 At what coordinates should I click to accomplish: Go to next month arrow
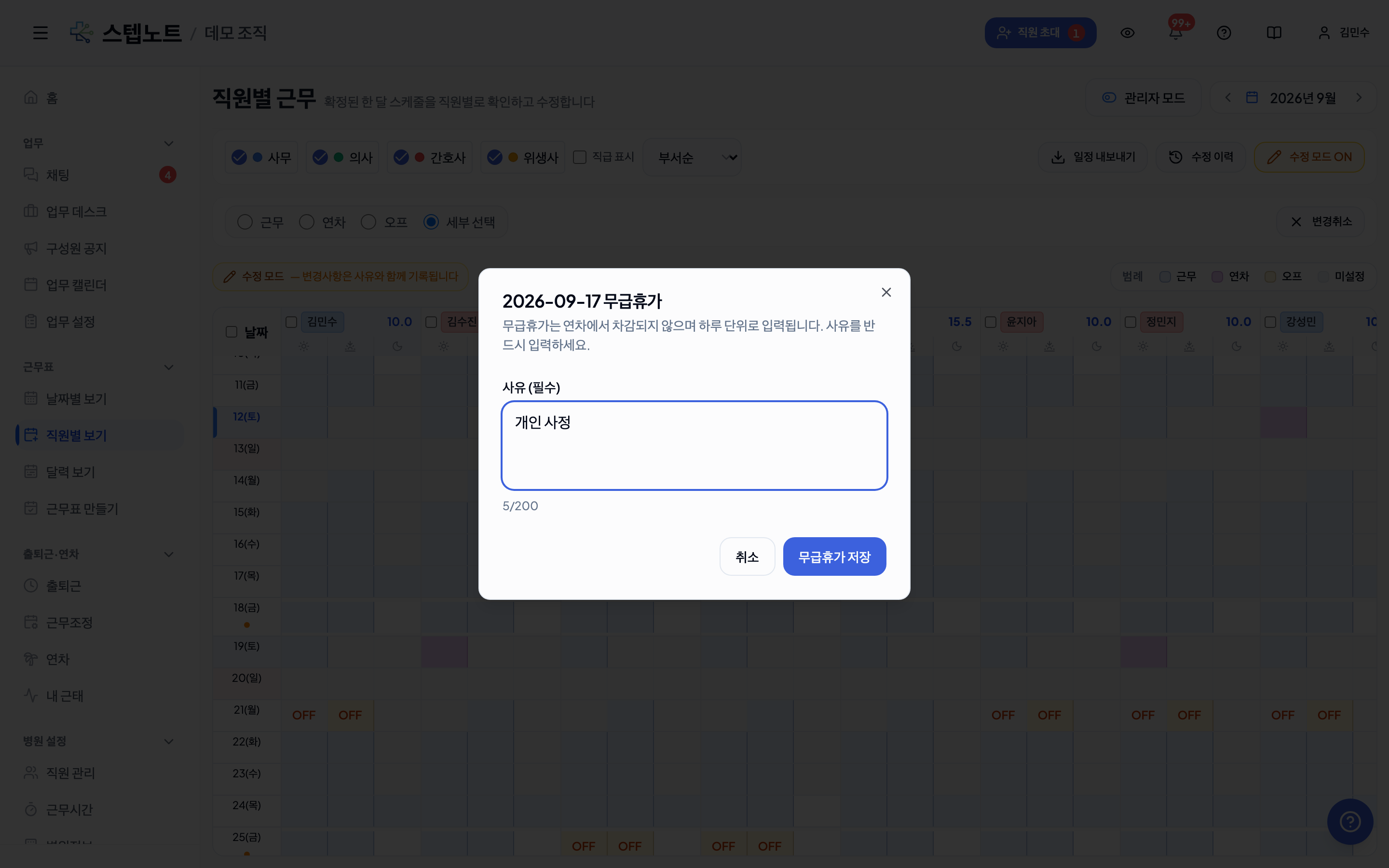[1359, 97]
